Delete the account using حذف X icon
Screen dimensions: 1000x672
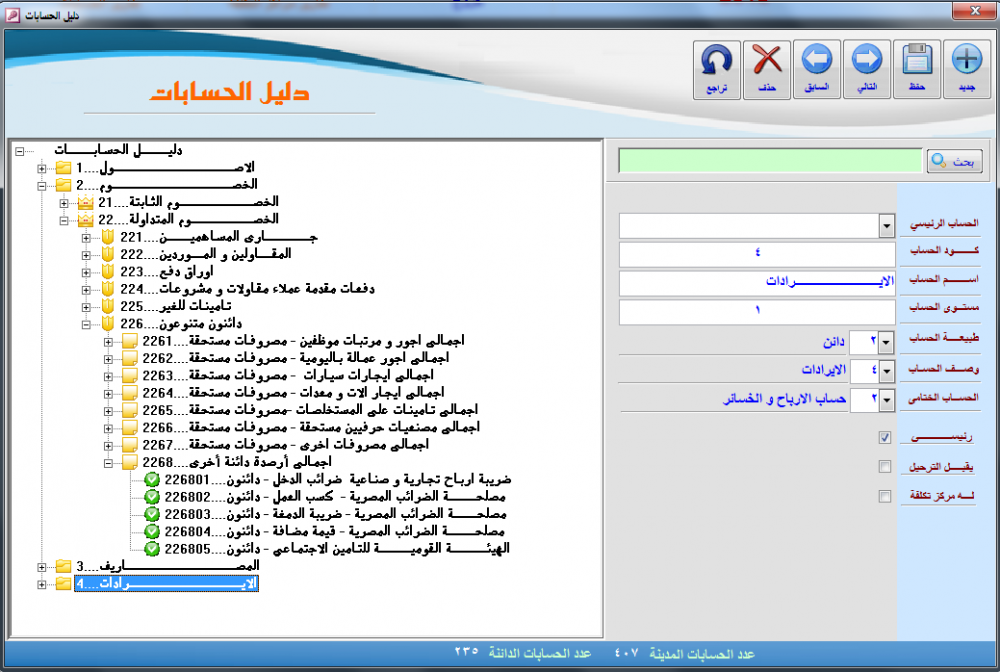[x=767, y=69]
